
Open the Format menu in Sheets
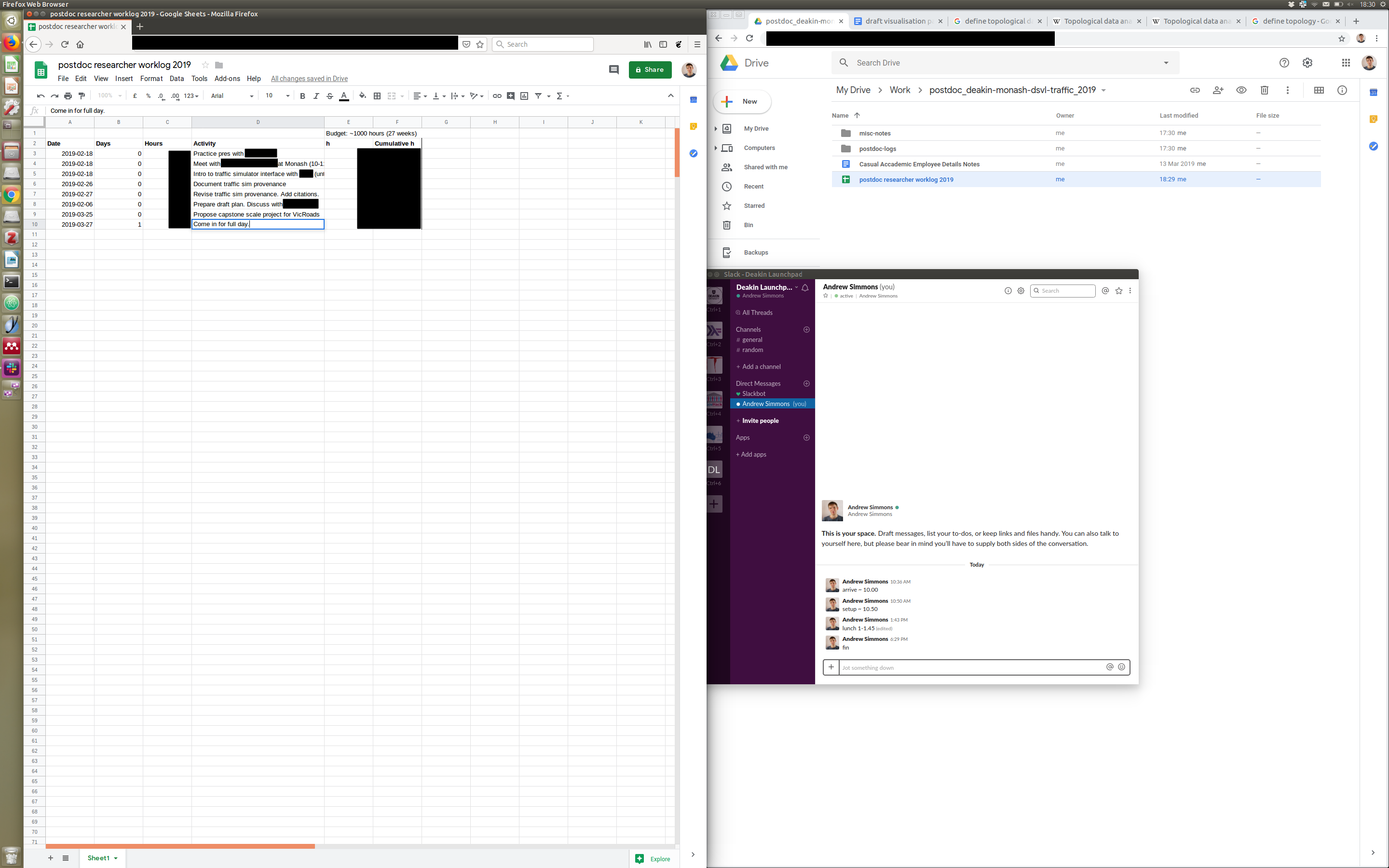[x=151, y=79]
